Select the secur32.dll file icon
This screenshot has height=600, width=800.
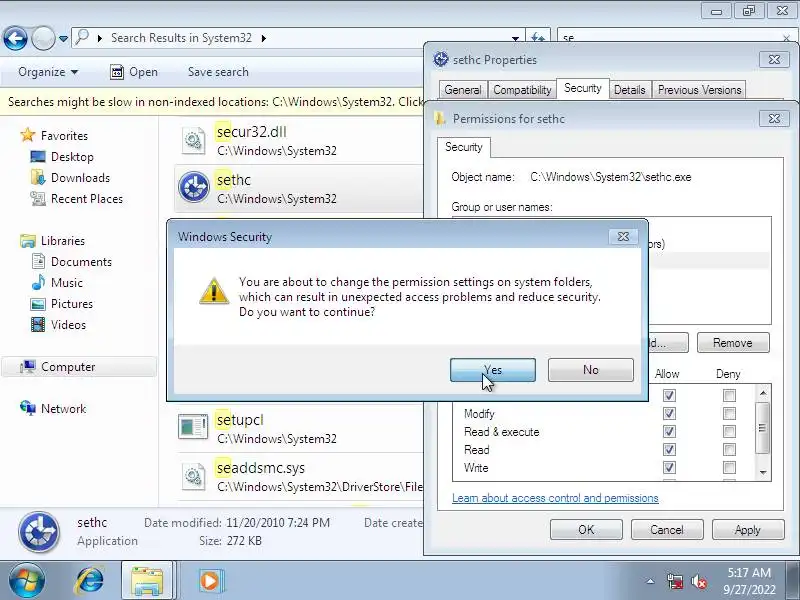coord(193,140)
